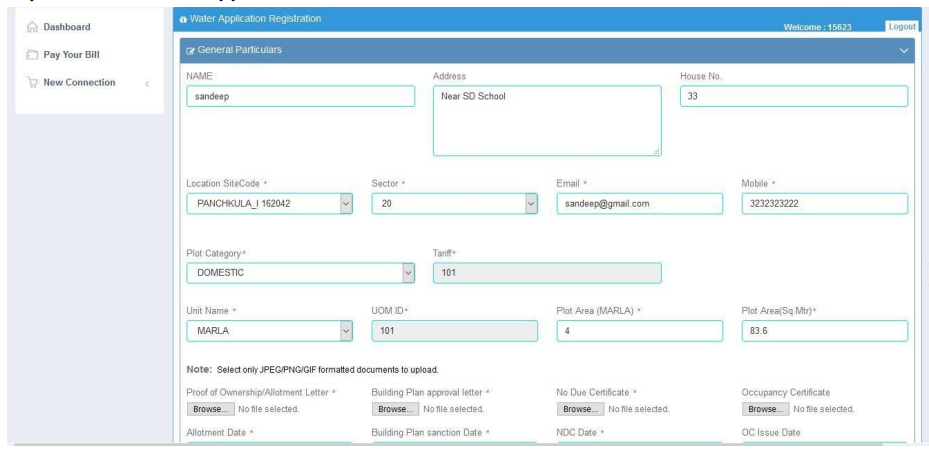Browse for No Due Certificate file
Screen dimensions: 929x450
[x=579, y=408]
